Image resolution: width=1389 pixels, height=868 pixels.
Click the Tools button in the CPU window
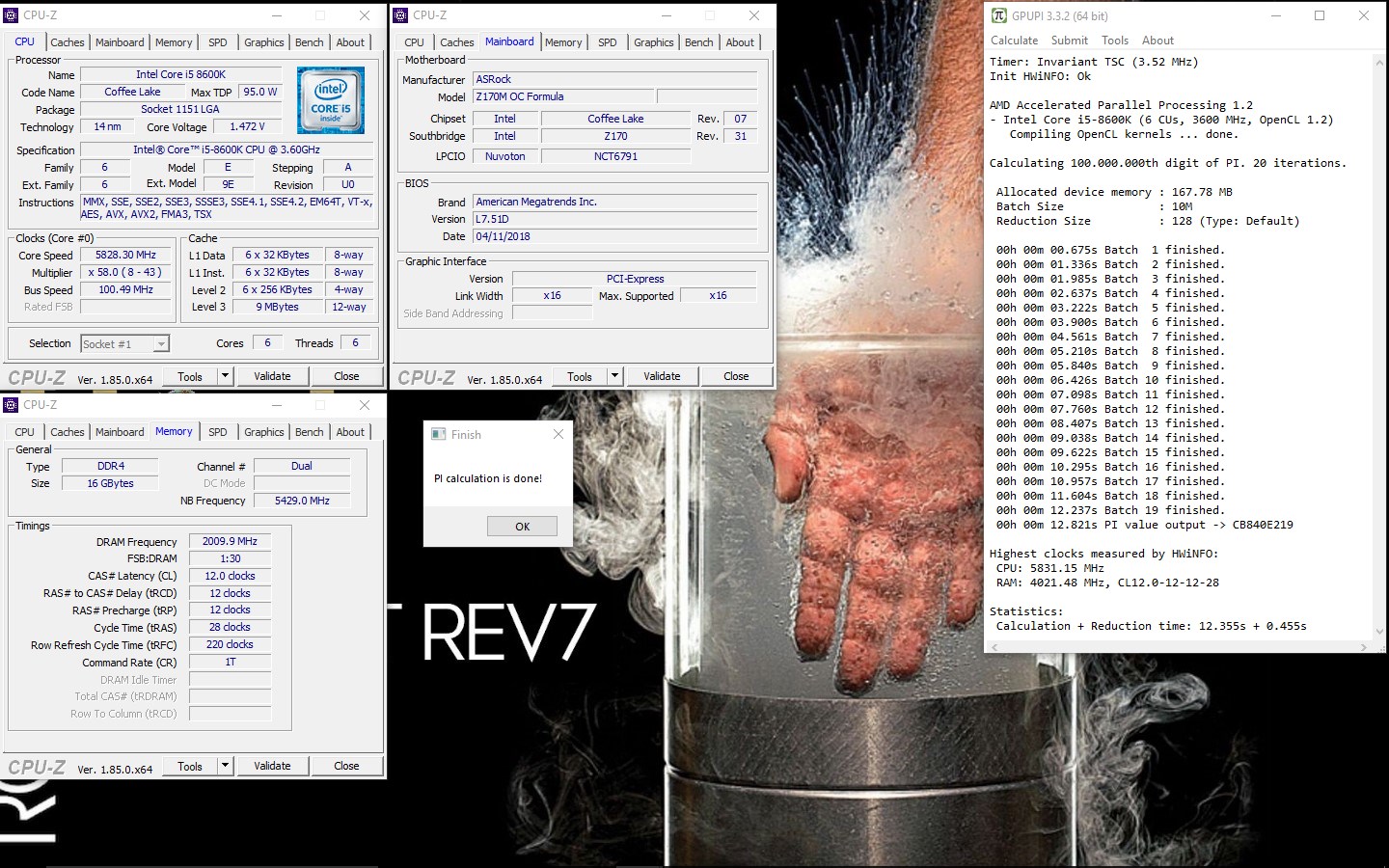[190, 376]
